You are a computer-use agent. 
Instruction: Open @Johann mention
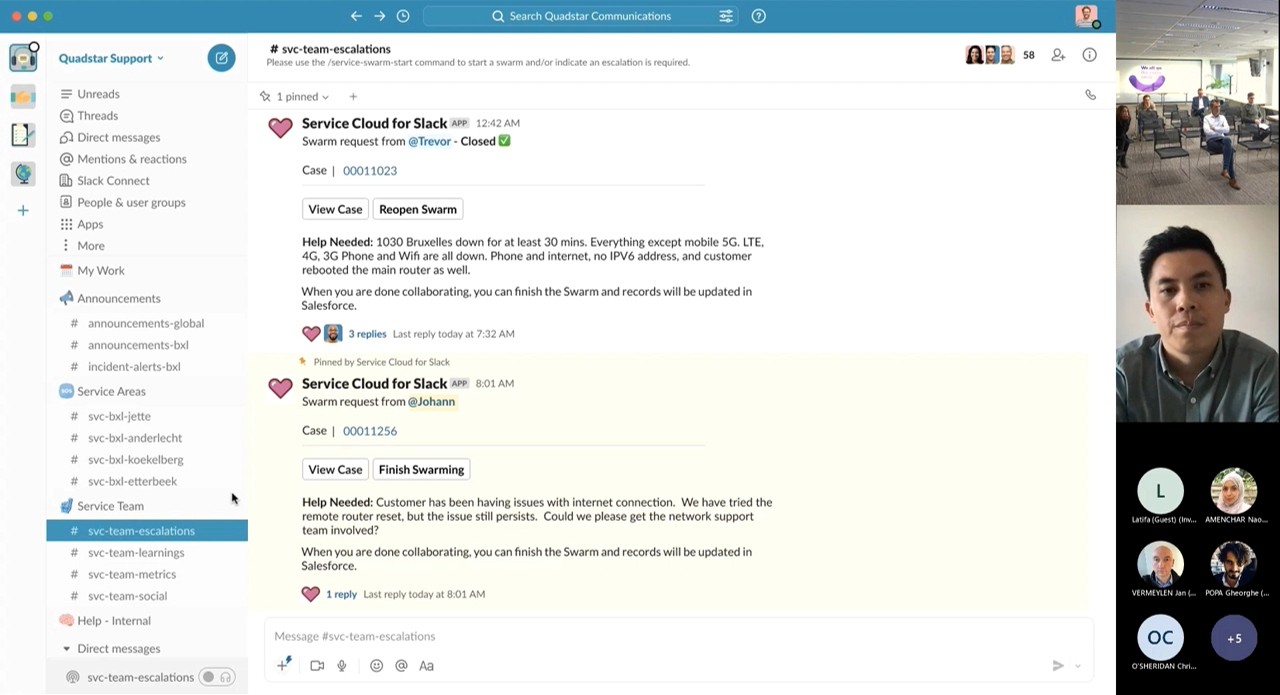(431, 401)
